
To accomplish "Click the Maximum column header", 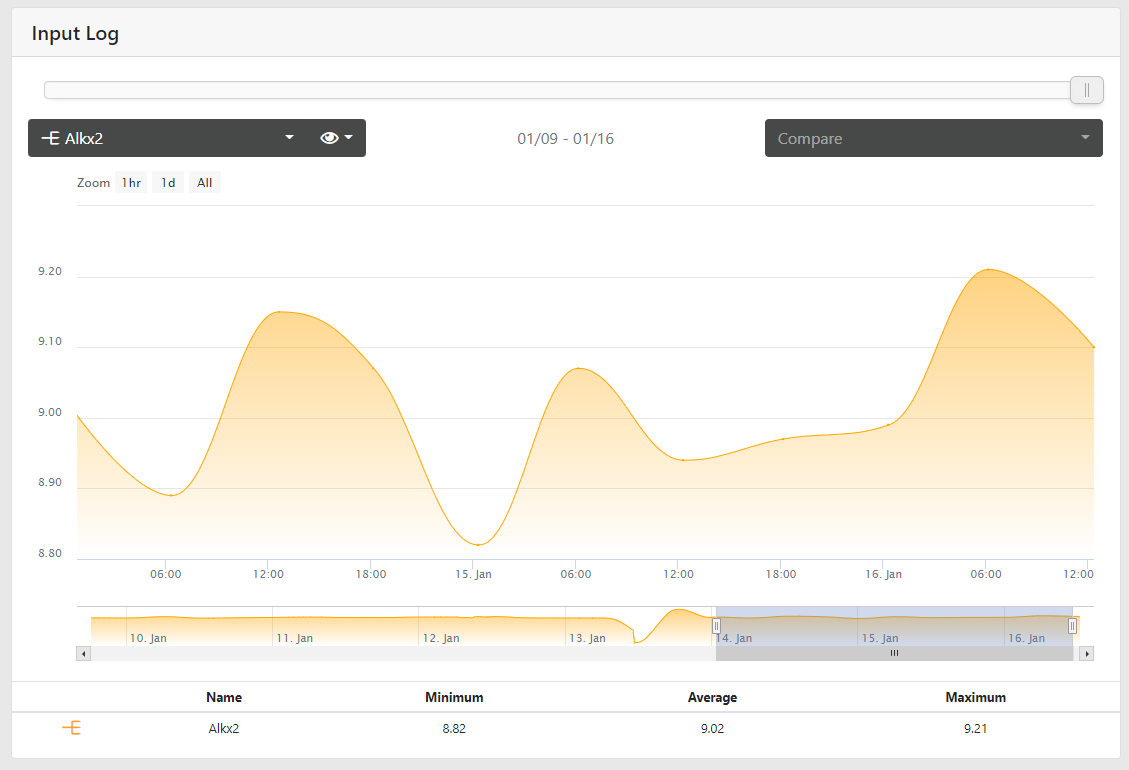I will pos(976,697).
